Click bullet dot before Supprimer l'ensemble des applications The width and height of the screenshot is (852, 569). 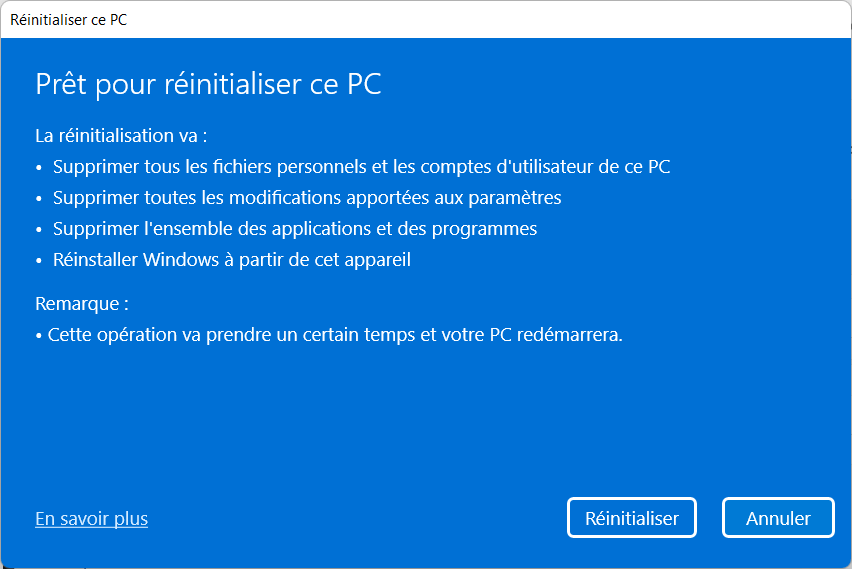coord(39,230)
